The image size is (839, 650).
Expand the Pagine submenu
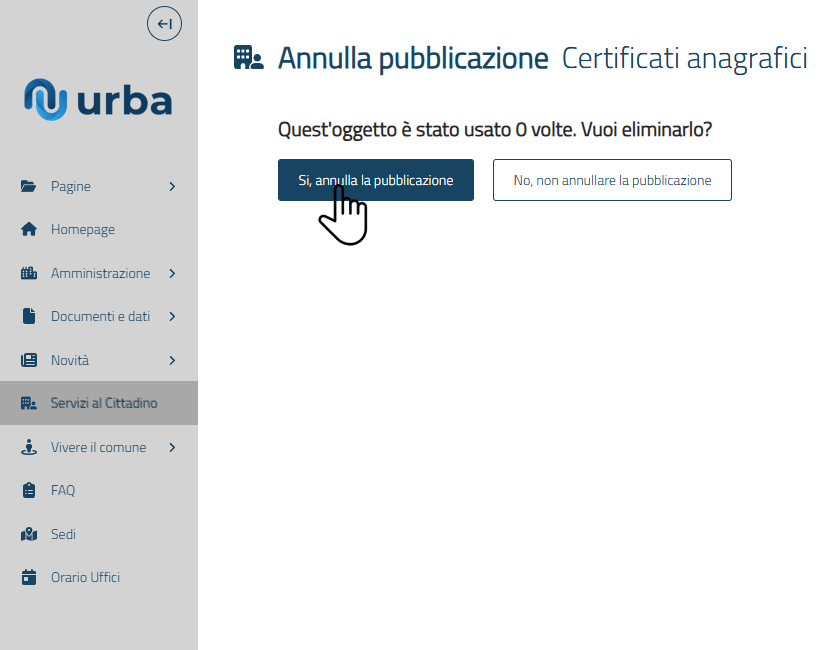172,185
